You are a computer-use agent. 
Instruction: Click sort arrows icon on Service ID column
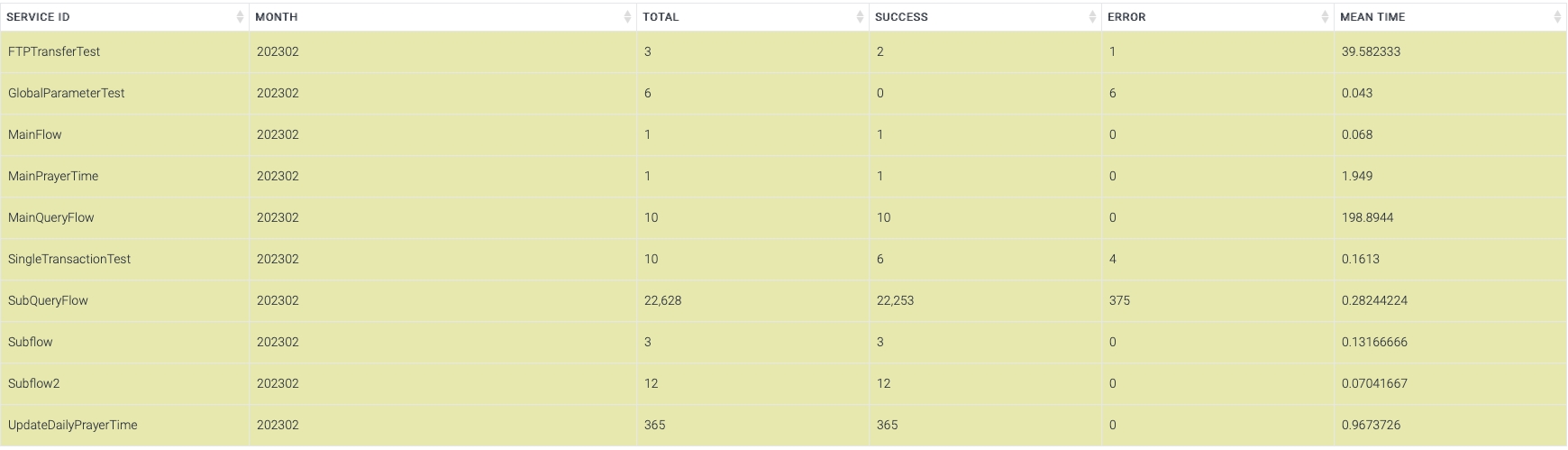tap(240, 17)
